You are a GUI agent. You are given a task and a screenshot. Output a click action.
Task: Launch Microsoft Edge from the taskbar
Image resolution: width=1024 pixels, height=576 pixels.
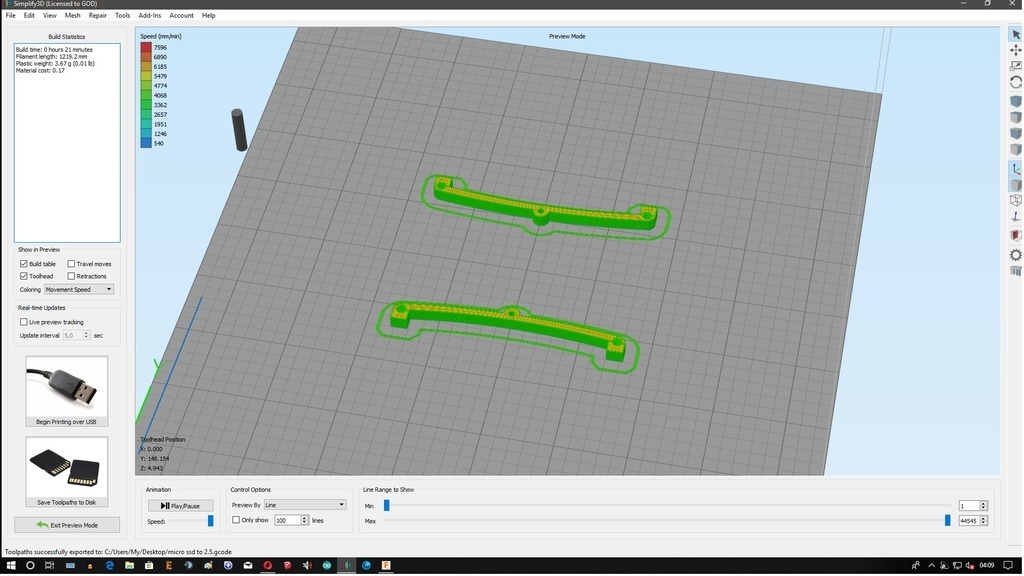[x=110, y=566]
